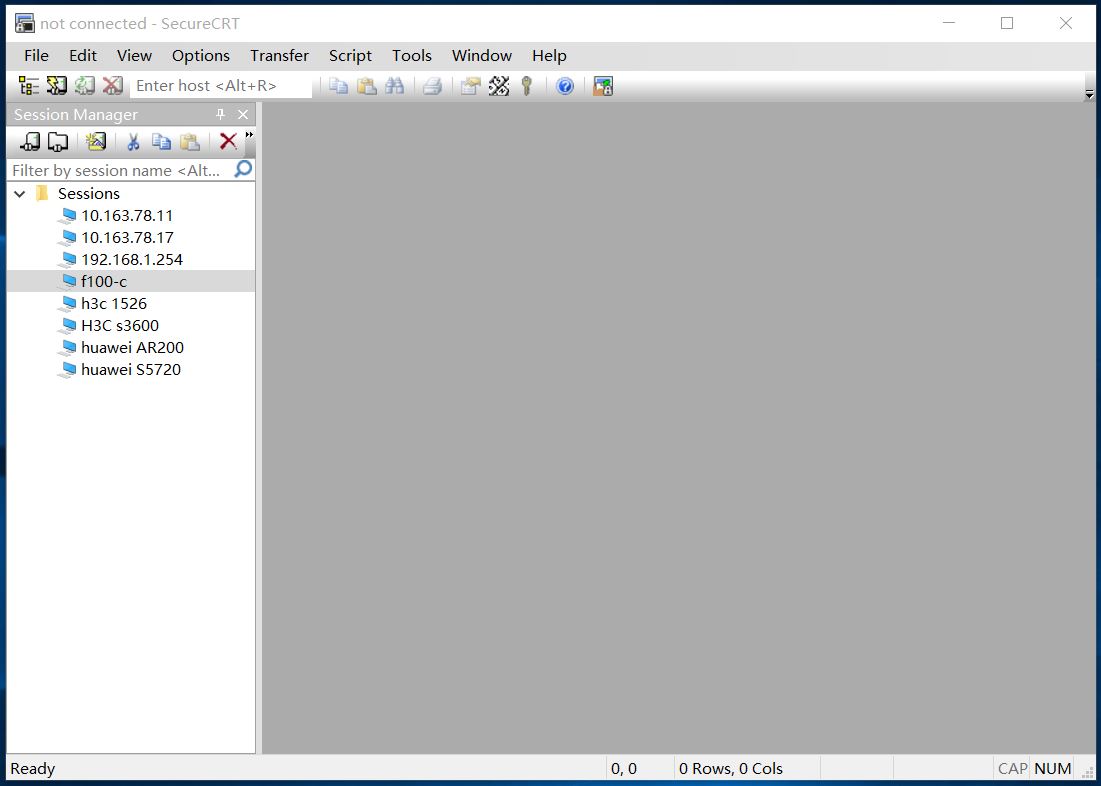Click the Quick Connect toolbar icon
This screenshot has height=786, width=1101.
(x=57, y=86)
